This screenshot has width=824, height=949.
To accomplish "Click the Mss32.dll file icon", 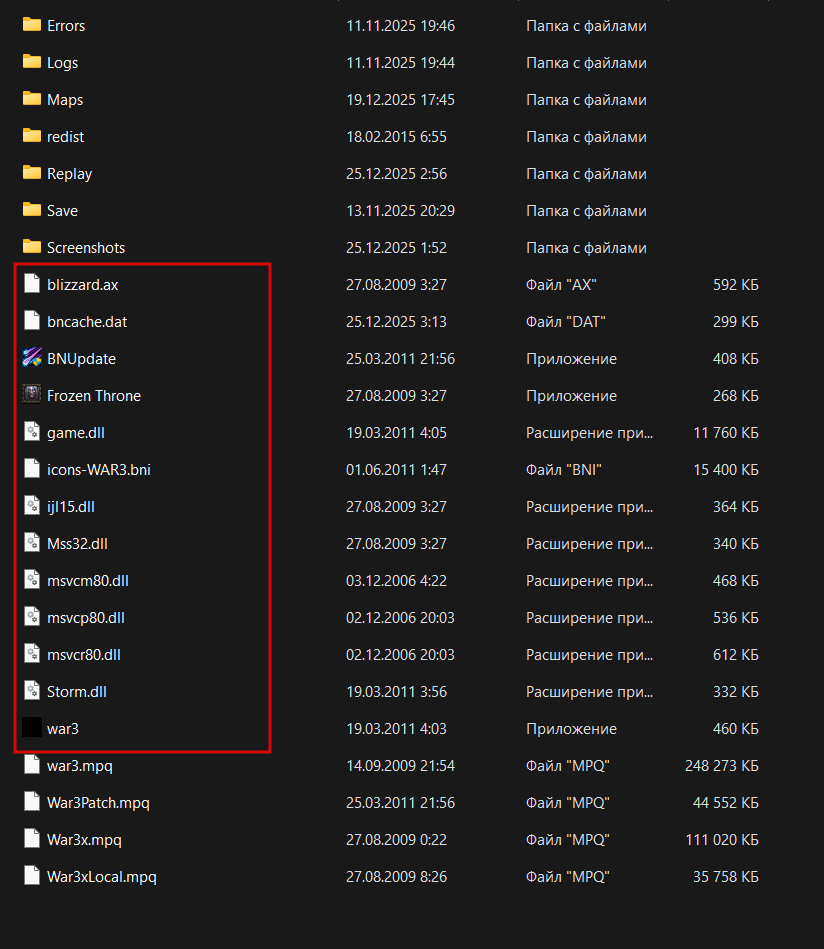I will point(31,542).
